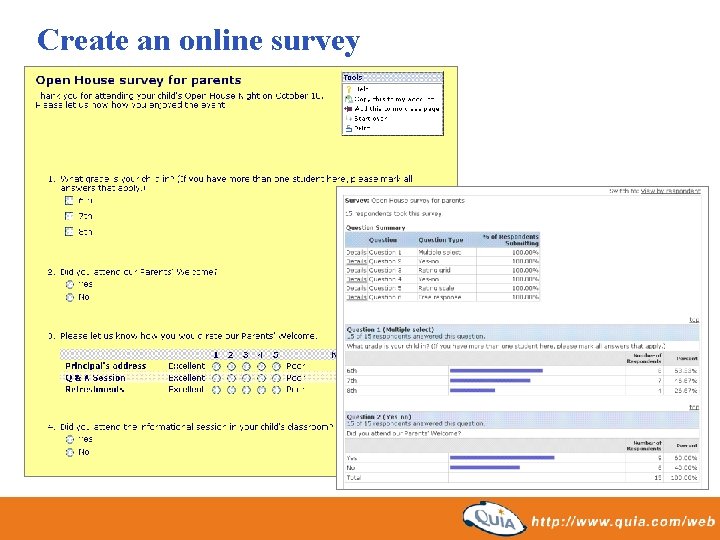Screen dimensions: 720x540
Task: Click the Print icon in the Tools box
Action: pyautogui.click(x=349, y=128)
